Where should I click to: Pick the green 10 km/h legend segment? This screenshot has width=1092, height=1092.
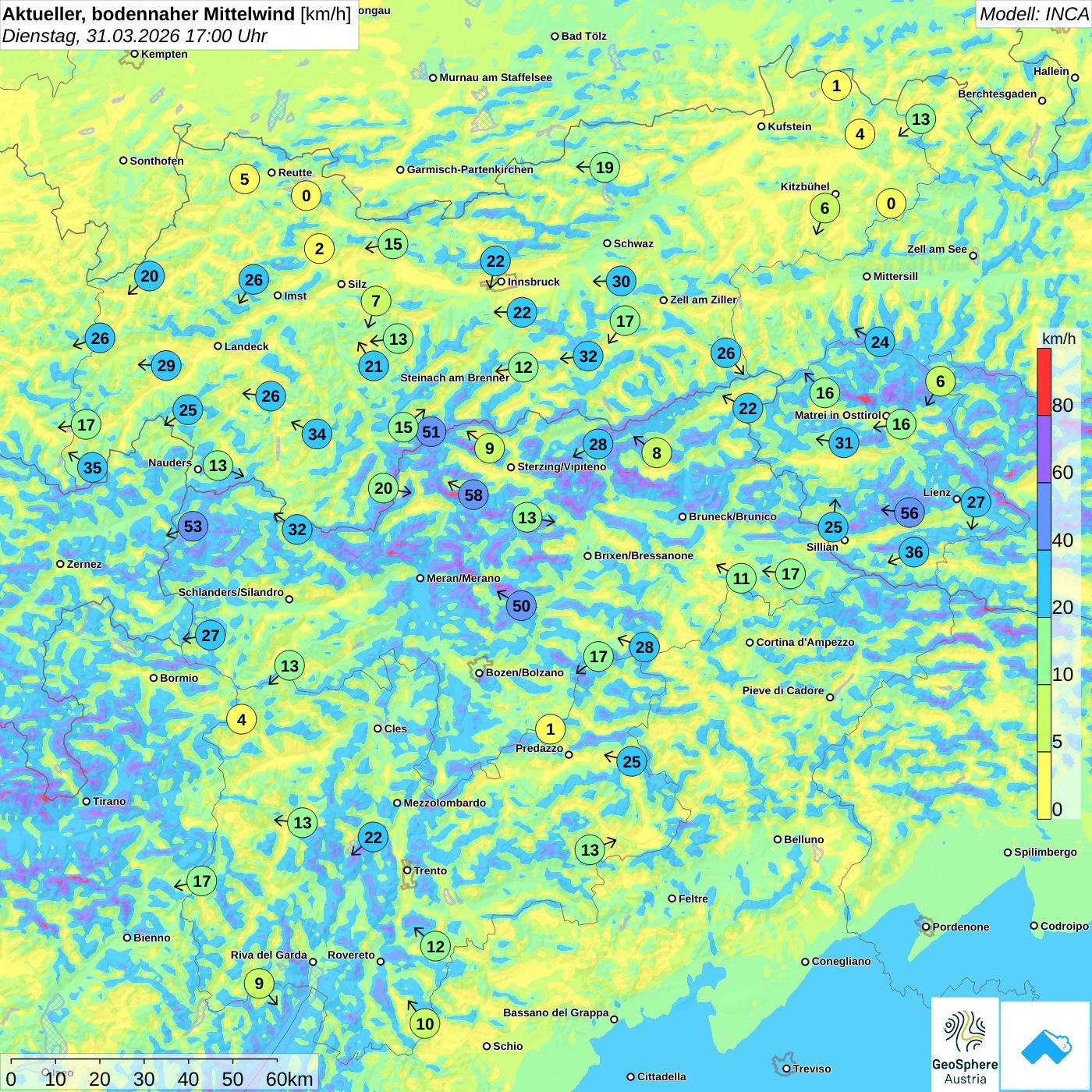1044,651
